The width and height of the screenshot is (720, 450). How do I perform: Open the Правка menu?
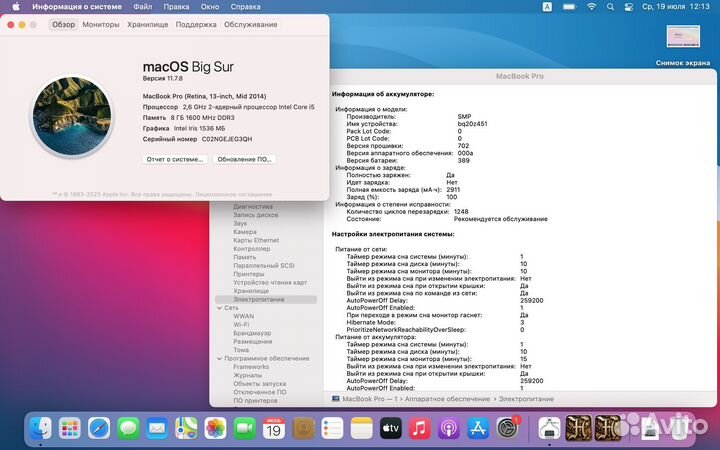pos(176,7)
